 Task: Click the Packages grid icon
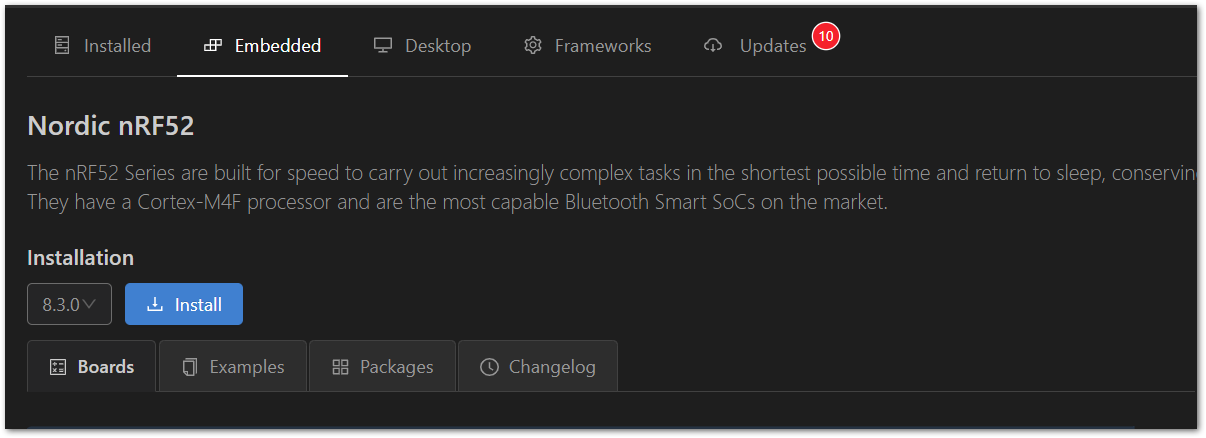(x=340, y=367)
